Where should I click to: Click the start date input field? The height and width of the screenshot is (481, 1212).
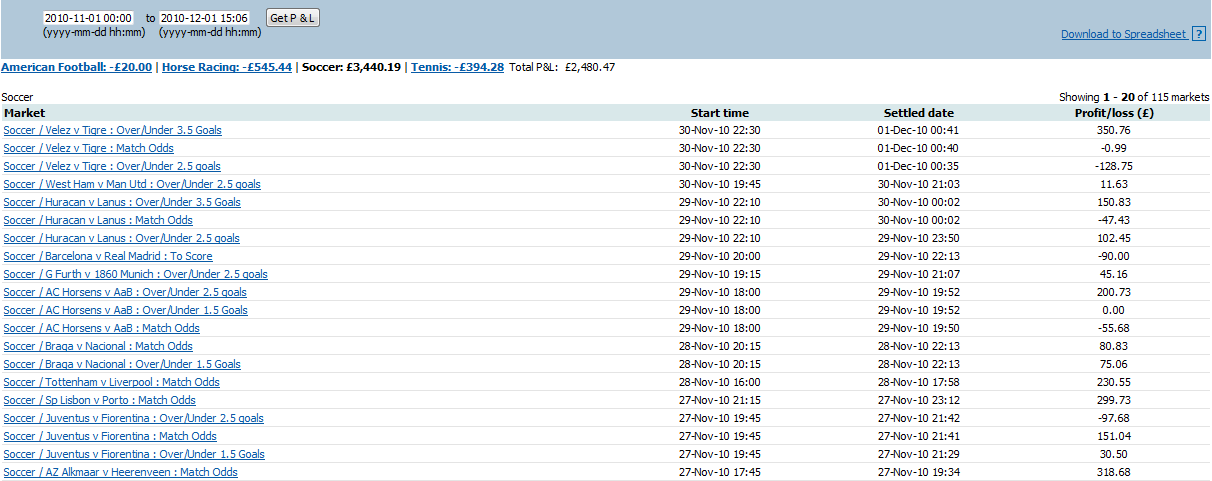[x=88, y=18]
